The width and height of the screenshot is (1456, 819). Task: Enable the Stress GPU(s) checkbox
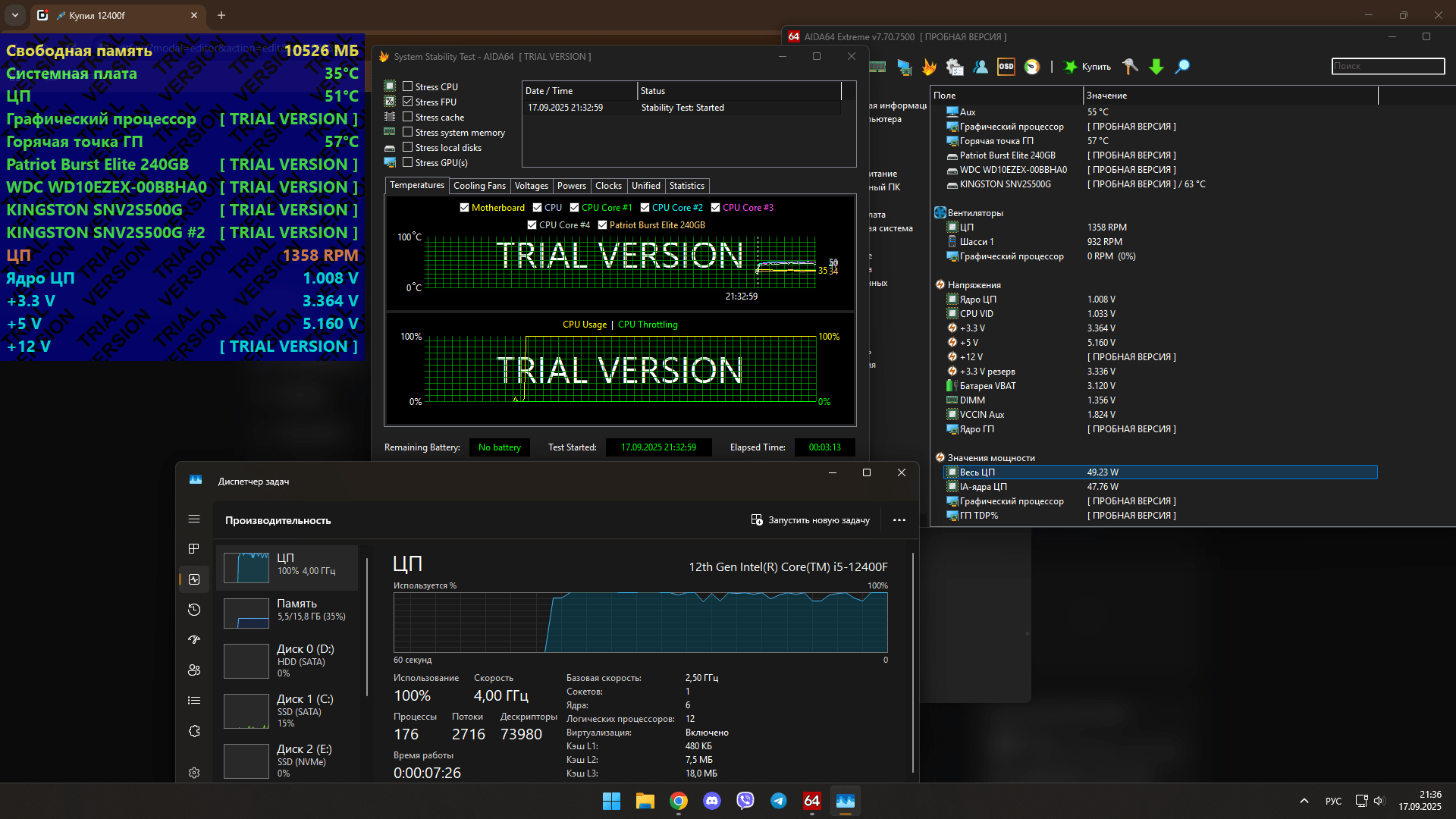pyautogui.click(x=408, y=162)
